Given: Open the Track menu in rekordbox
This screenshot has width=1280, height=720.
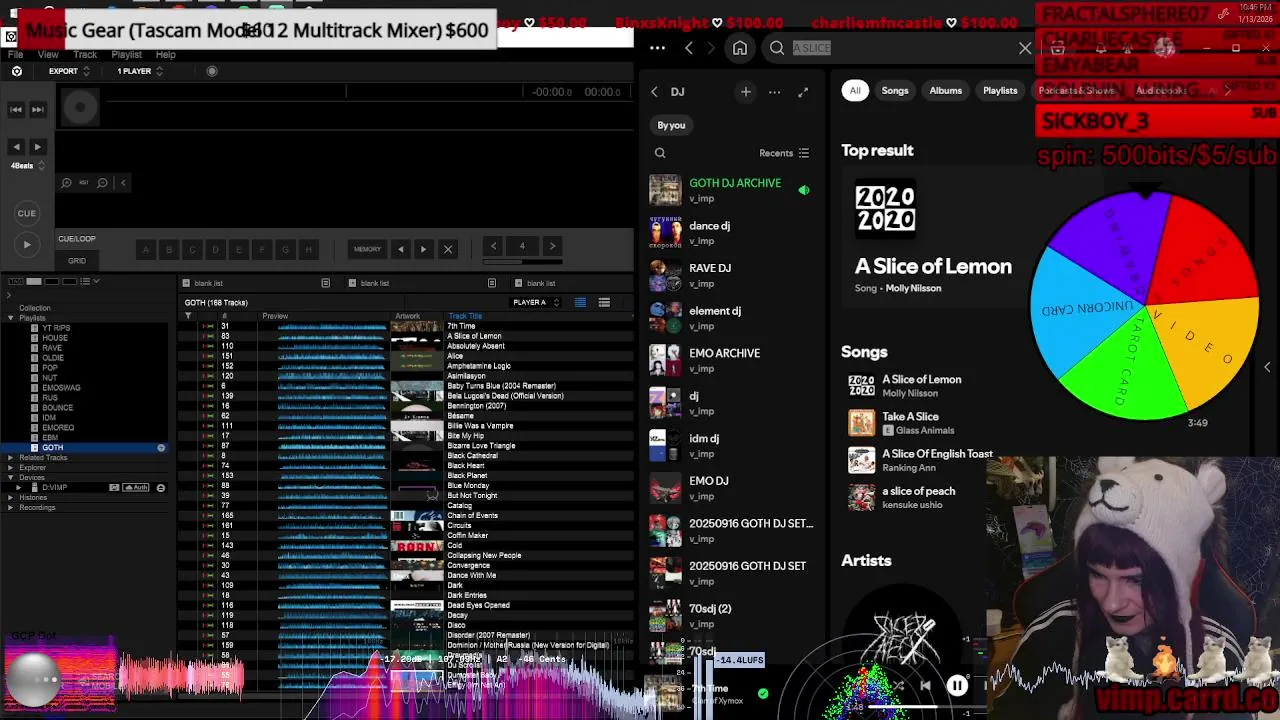Looking at the screenshot, I should [x=85, y=54].
